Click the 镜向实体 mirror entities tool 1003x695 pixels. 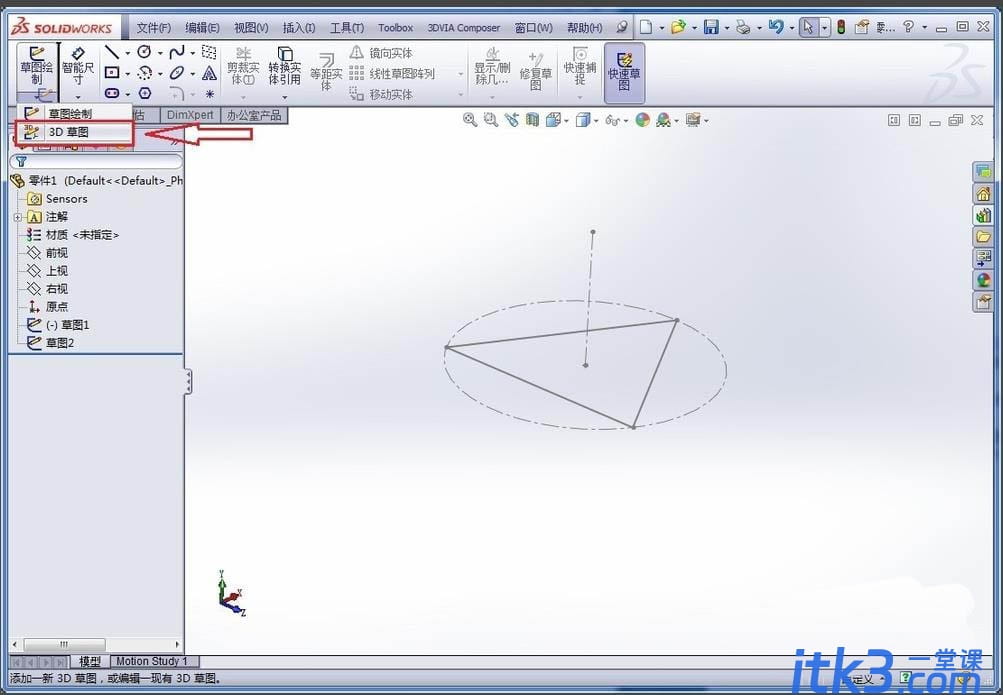(x=381, y=53)
